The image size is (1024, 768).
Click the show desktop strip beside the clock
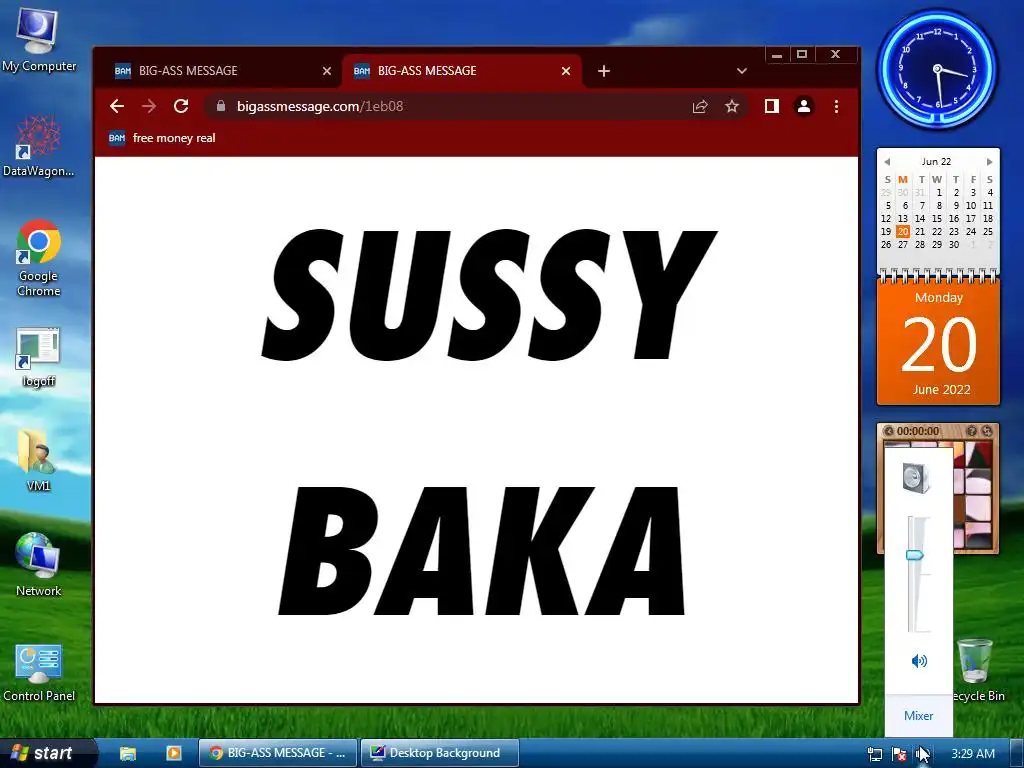point(1016,754)
